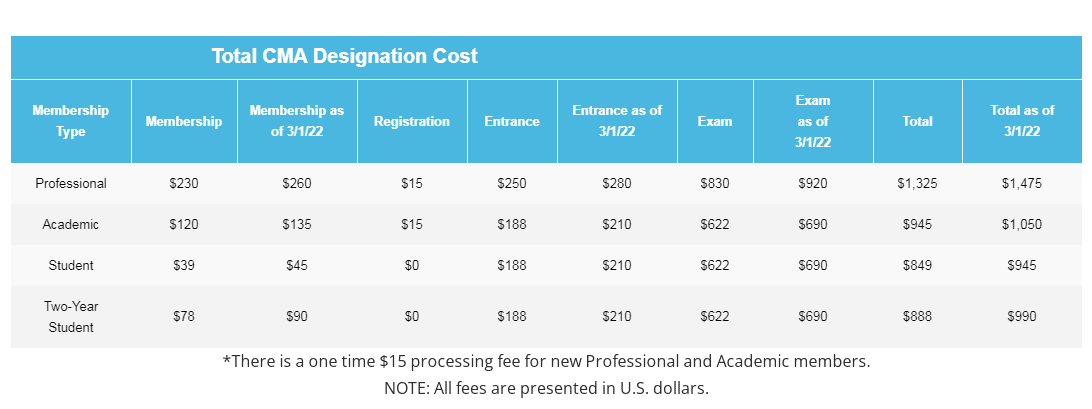The width and height of the screenshot is (1092, 409).
Task: Click the $1,050 Academic total cell
Action: pos(1022,225)
